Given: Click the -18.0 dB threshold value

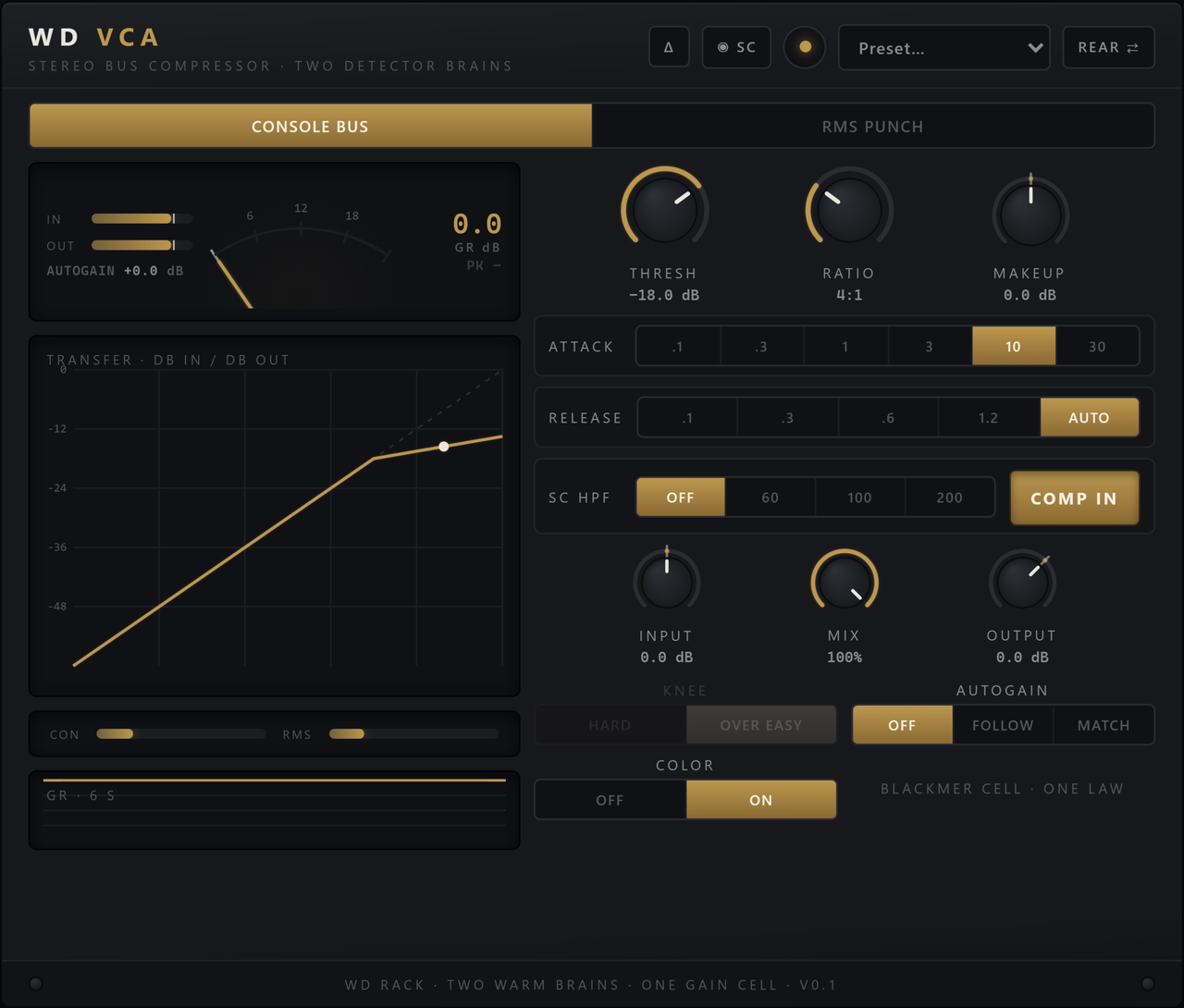Looking at the screenshot, I should [x=664, y=295].
